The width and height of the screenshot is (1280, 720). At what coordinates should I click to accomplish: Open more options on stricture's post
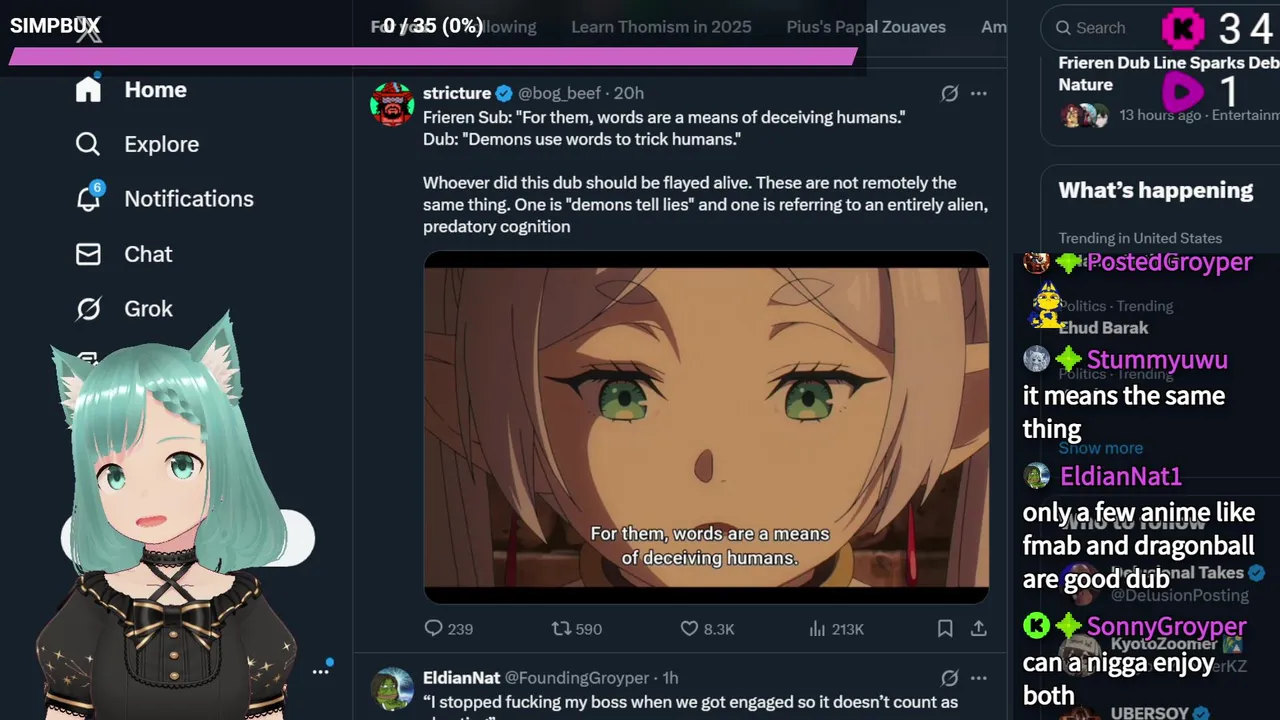coord(979,93)
